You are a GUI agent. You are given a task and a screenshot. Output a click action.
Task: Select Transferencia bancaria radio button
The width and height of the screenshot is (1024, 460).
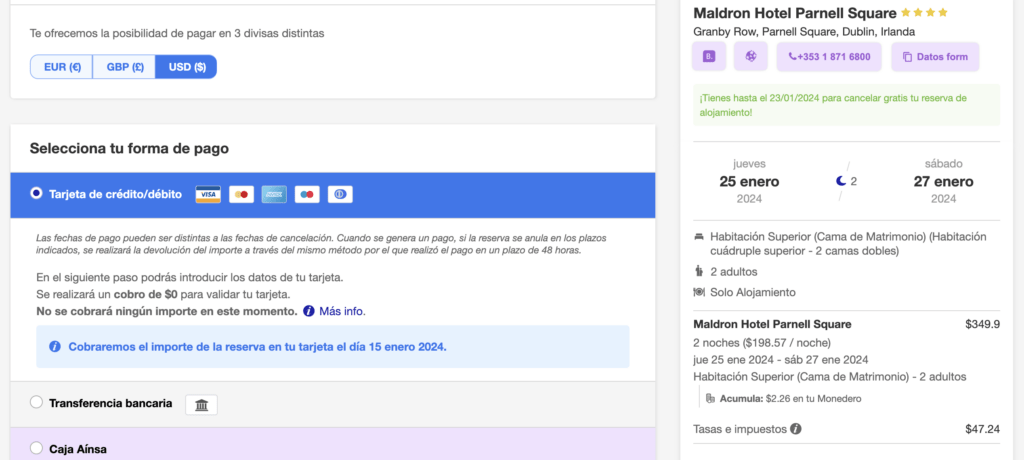pyautogui.click(x=37, y=402)
